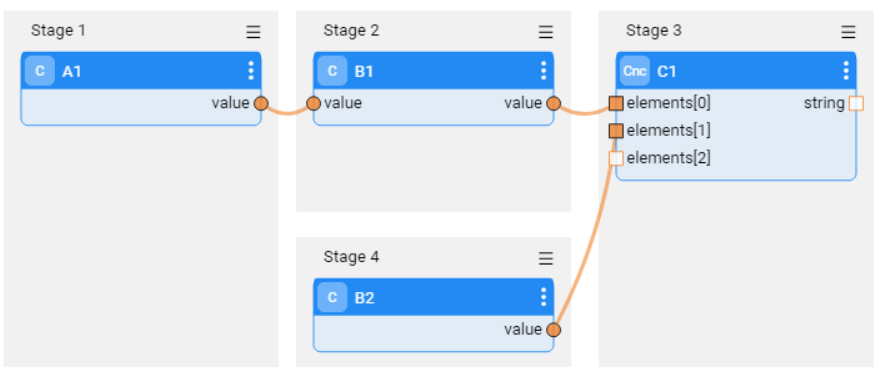The width and height of the screenshot is (882, 367).
Task: Click the C type icon on A1
Action: 40,71
